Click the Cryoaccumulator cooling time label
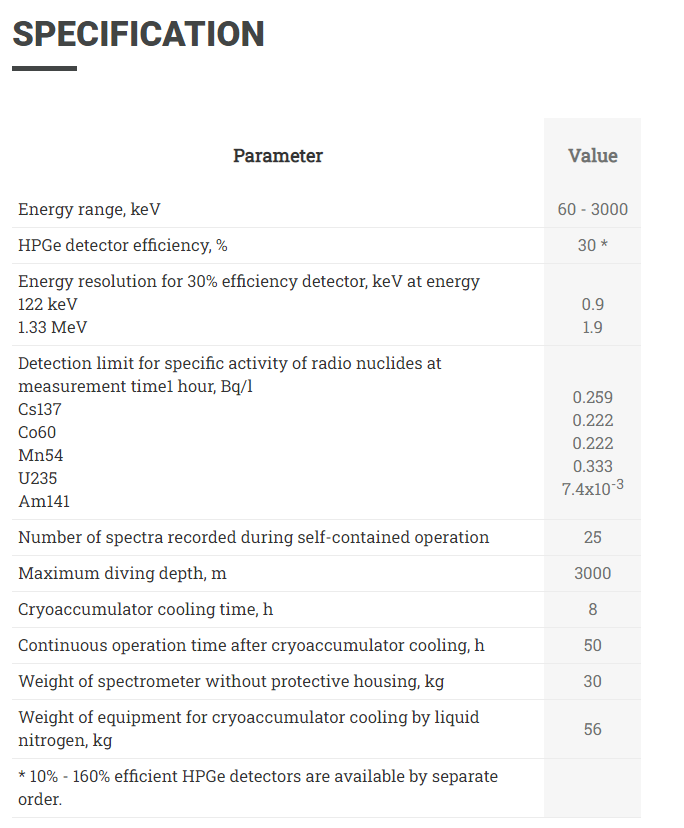 pos(145,610)
